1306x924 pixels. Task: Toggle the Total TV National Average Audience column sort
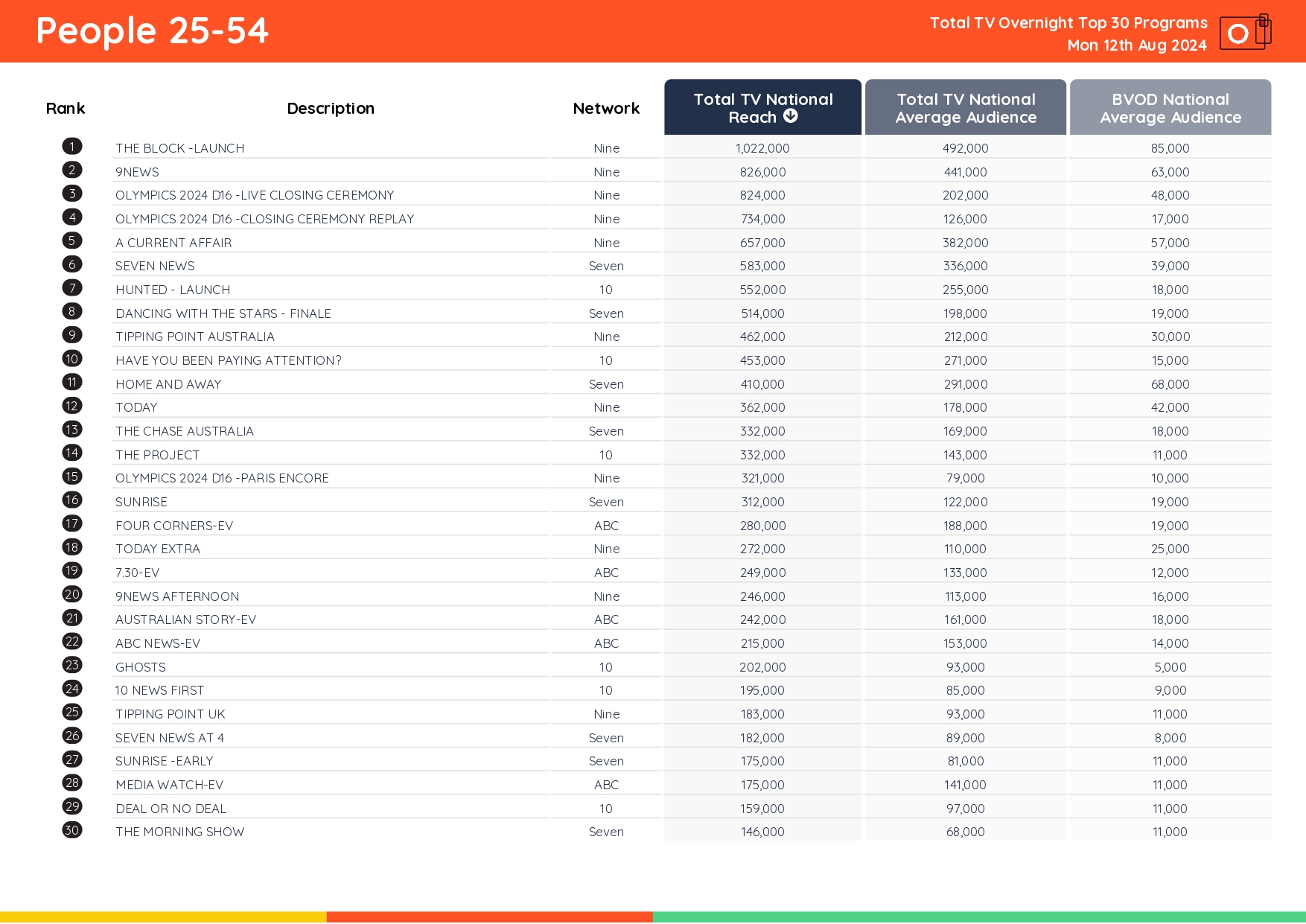coord(965,107)
